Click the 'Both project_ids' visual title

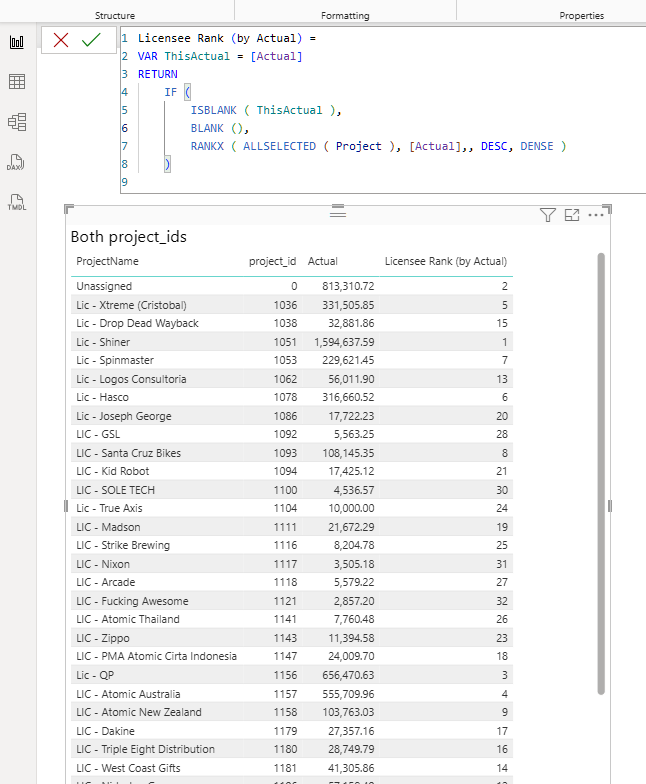[x=128, y=236]
